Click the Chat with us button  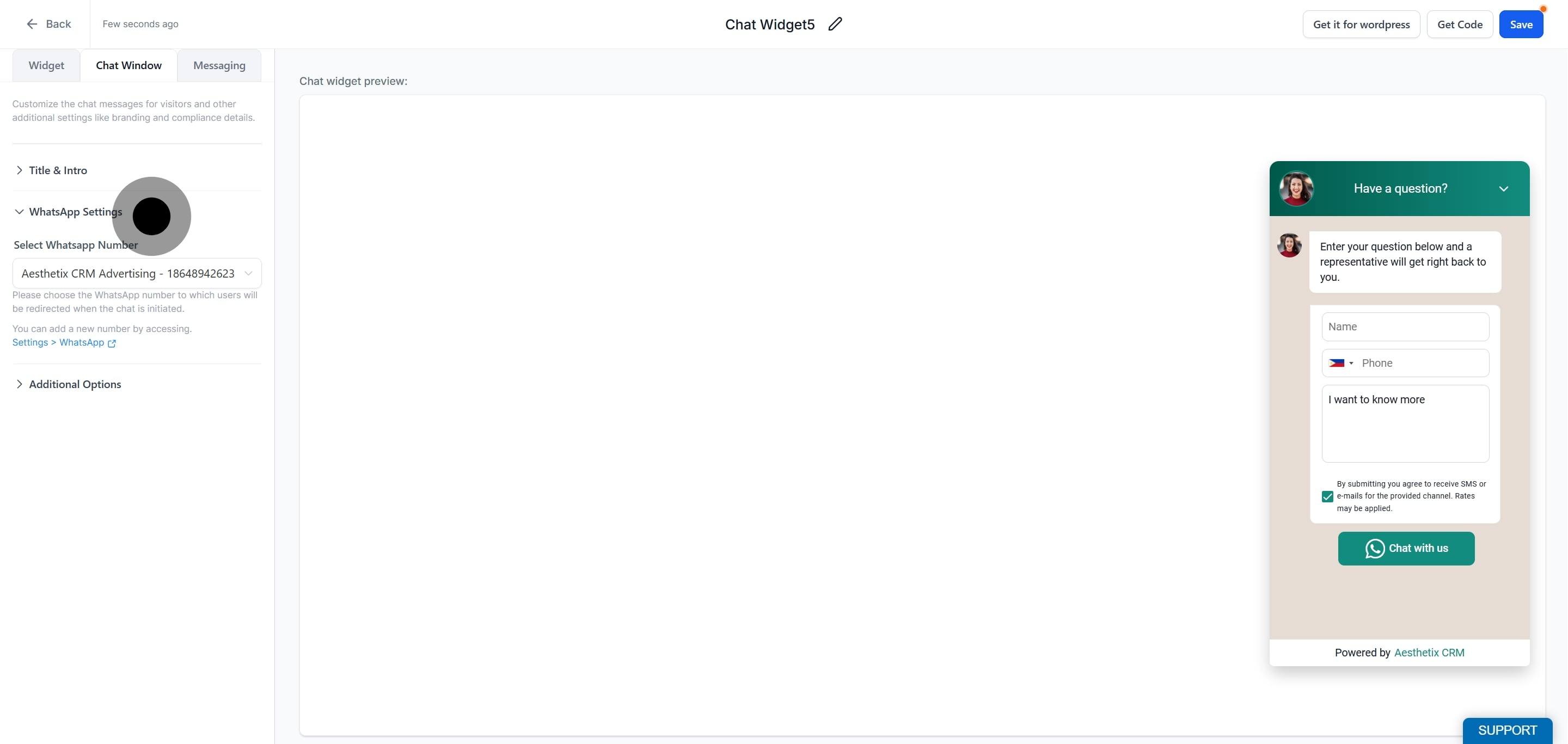tap(1406, 548)
